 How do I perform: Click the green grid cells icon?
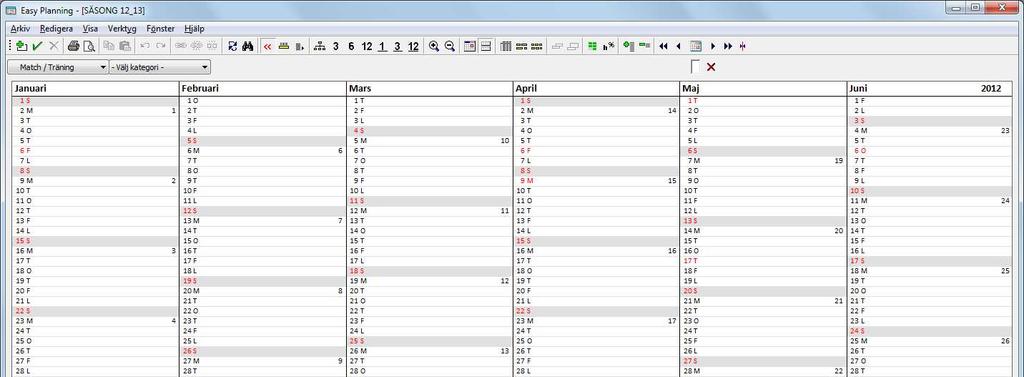tap(592, 46)
